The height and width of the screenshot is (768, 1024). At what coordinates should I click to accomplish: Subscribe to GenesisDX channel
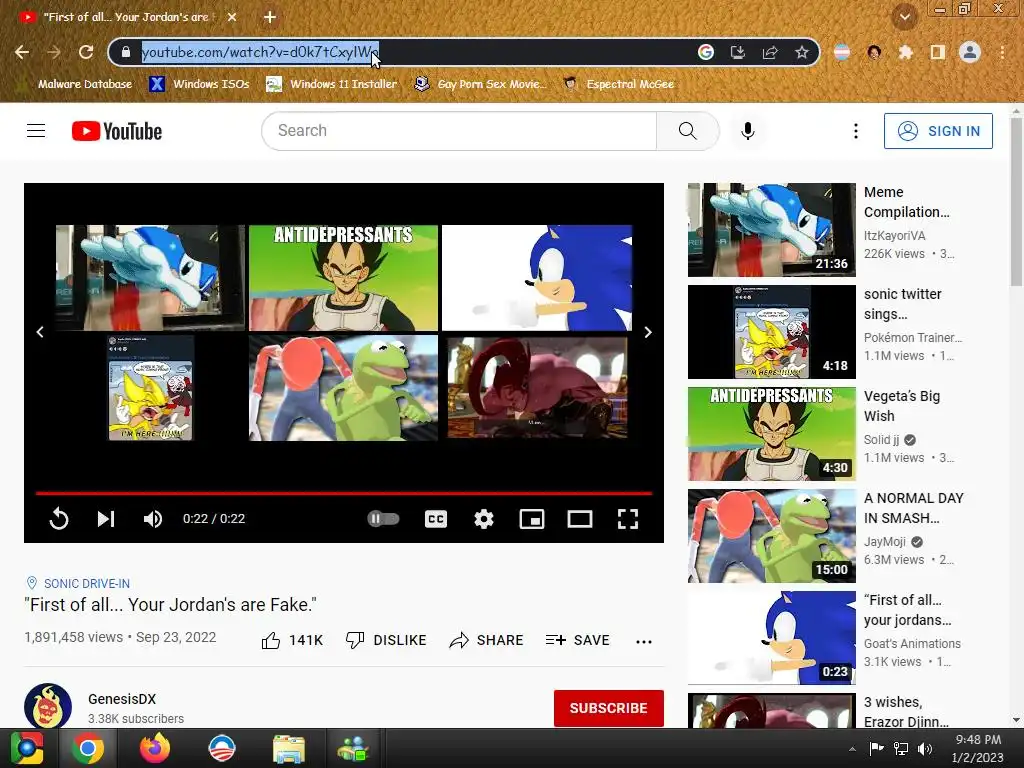609,708
